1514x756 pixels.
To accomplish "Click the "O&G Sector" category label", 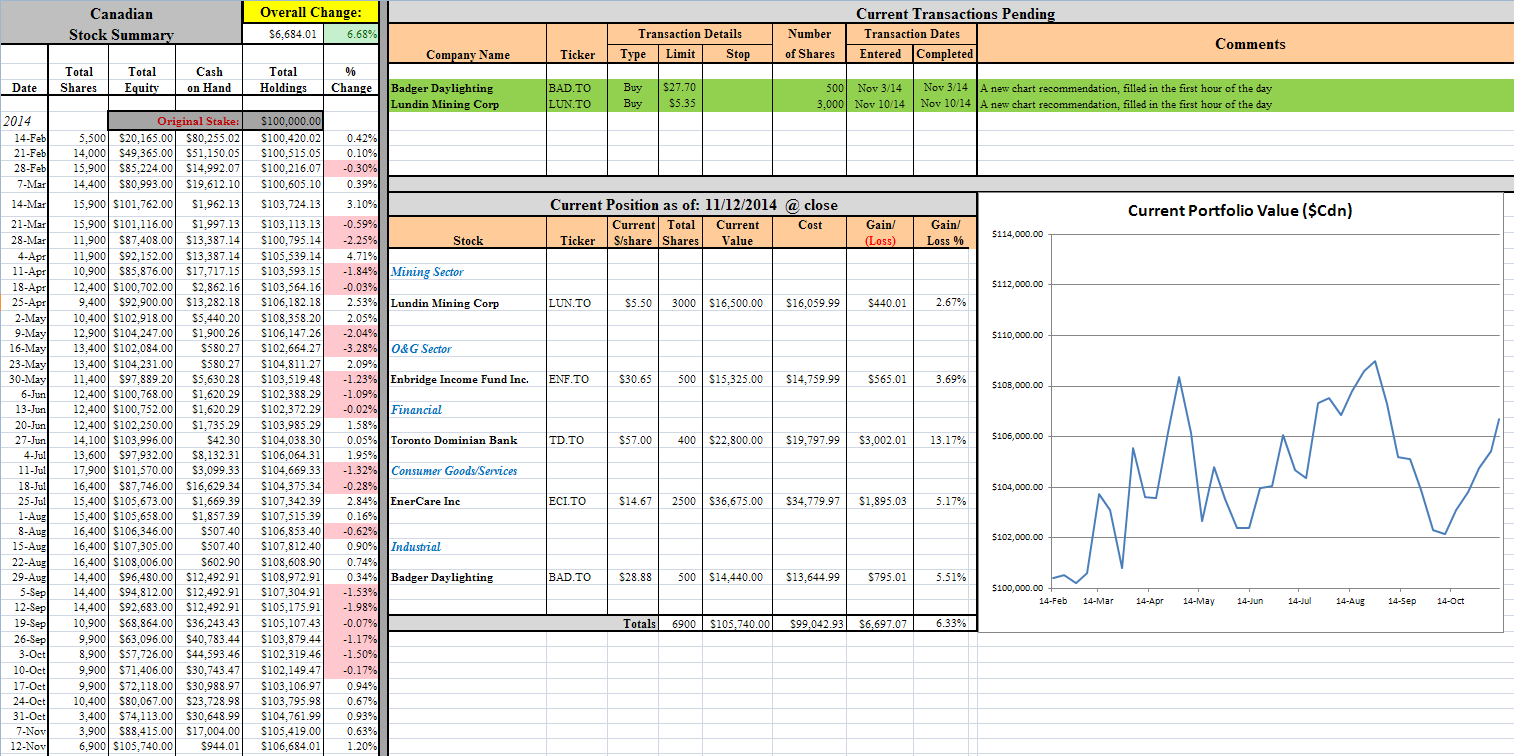I will (421, 349).
